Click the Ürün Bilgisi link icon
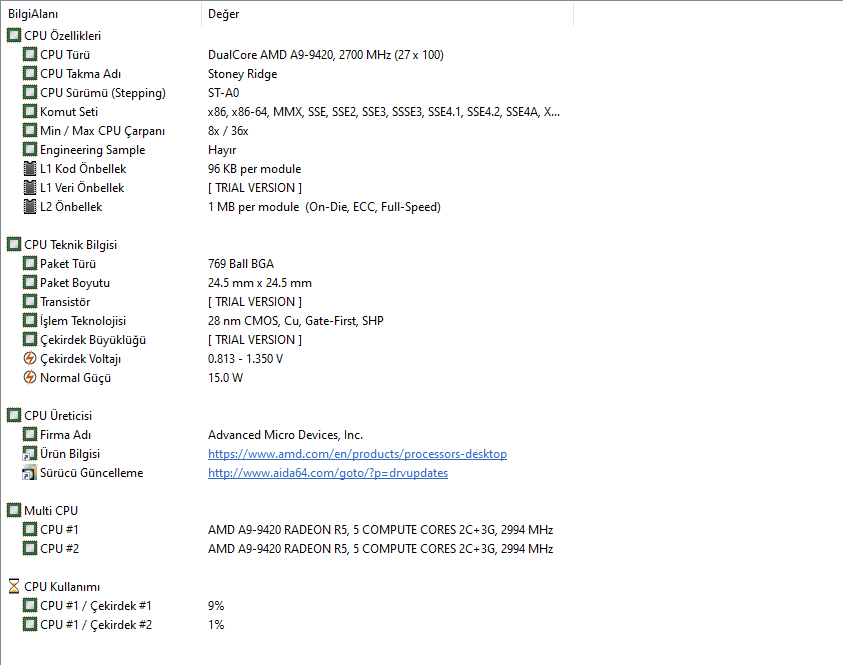The height and width of the screenshot is (665, 843). pos(30,454)
